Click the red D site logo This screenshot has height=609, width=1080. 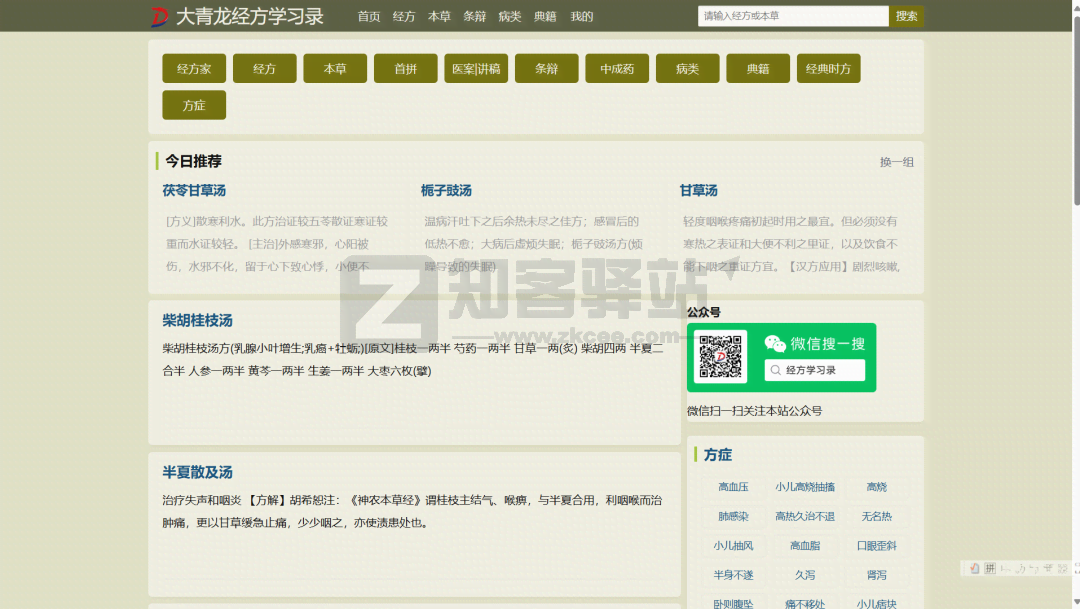pyautogui.click(x=160, y=16)
